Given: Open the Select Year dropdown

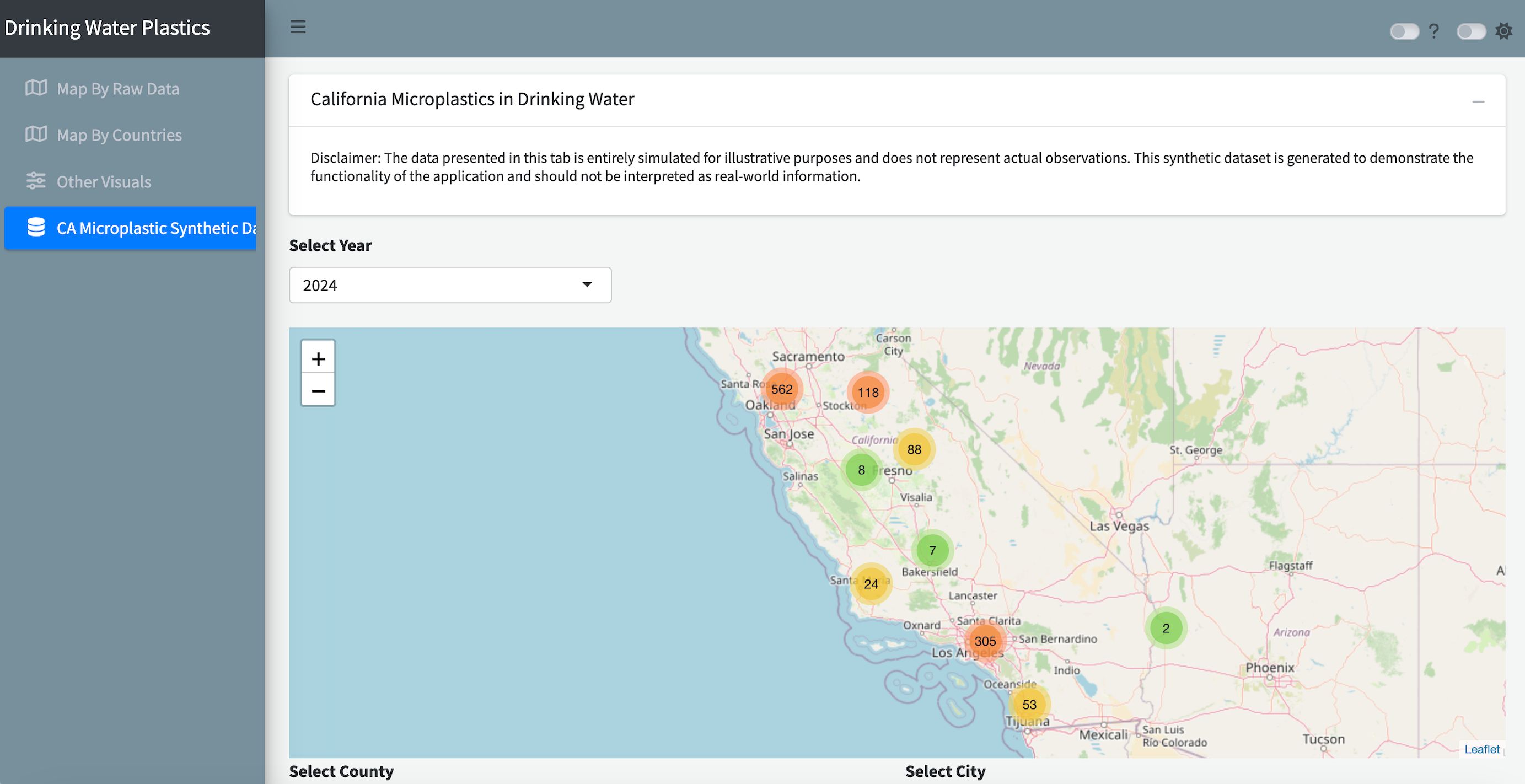Looking at the screenshot, I should point(449,285).
